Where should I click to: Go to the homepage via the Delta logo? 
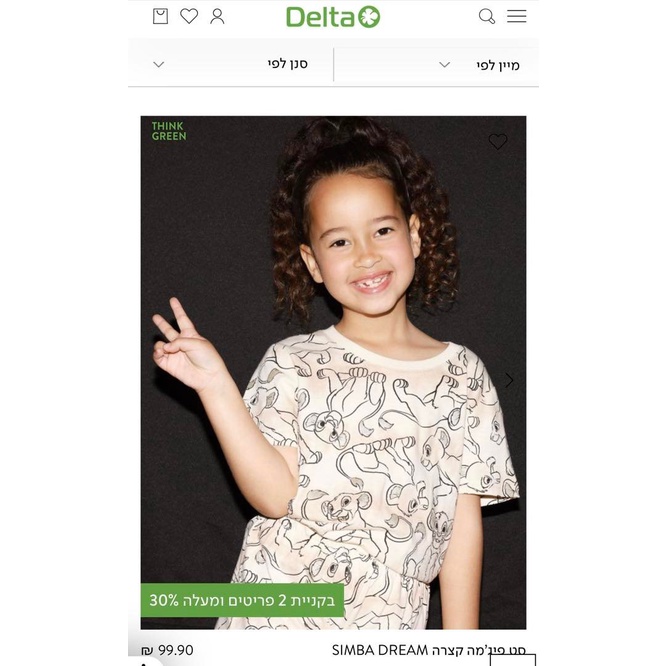click(x=333, y=17)
